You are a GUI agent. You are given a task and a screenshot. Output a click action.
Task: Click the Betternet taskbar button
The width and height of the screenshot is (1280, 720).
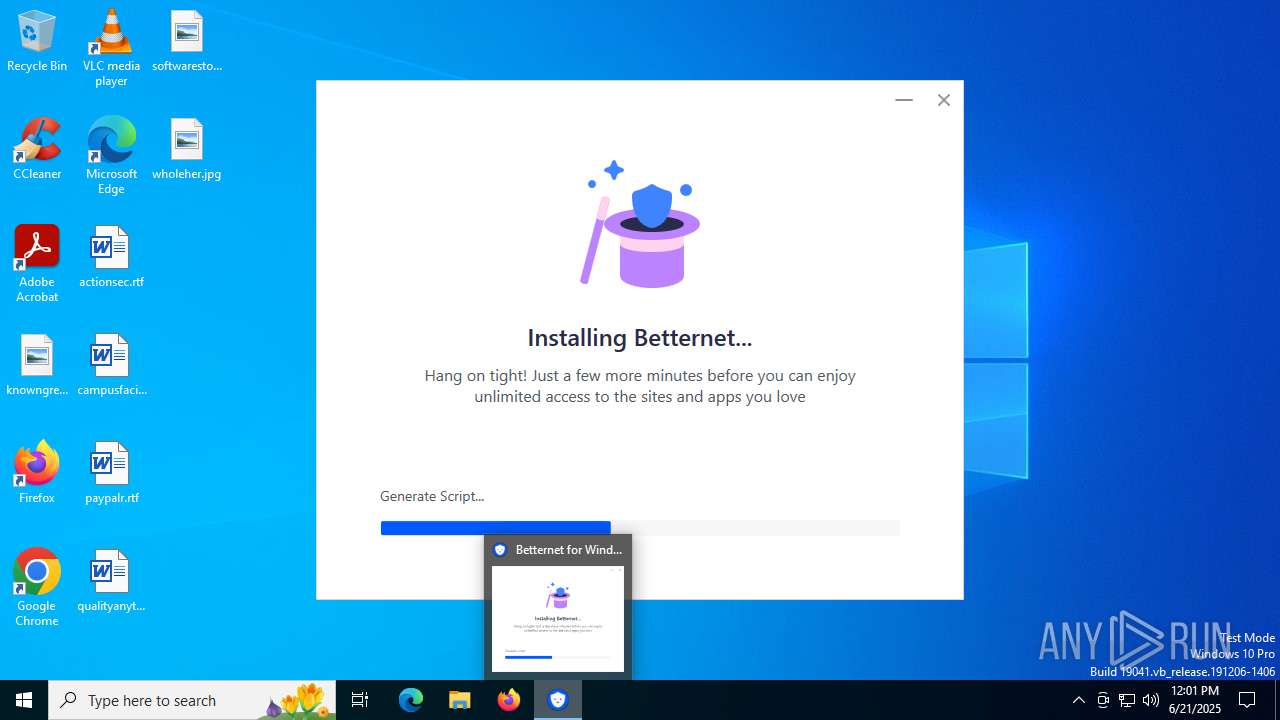[x=558, y=700]
